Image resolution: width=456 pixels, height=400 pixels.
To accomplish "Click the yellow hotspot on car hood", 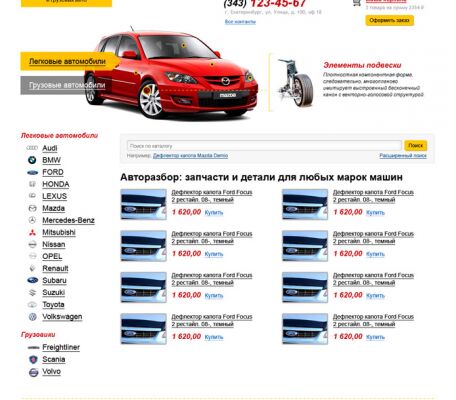I will [x=212, y=64].
